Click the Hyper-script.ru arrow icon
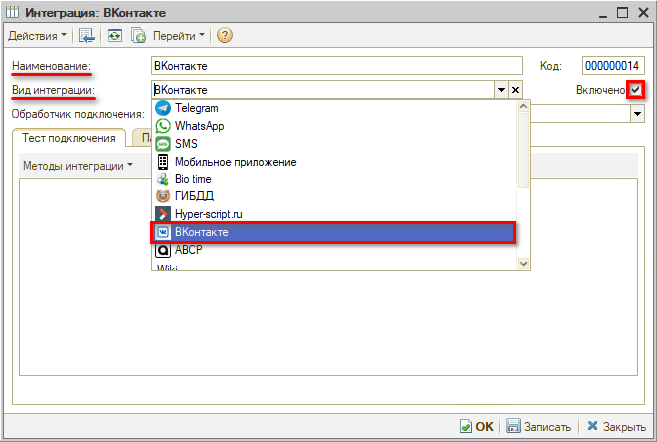Viewport: 657px width, 442px height. pyautogui.click(x=163, y=214)
